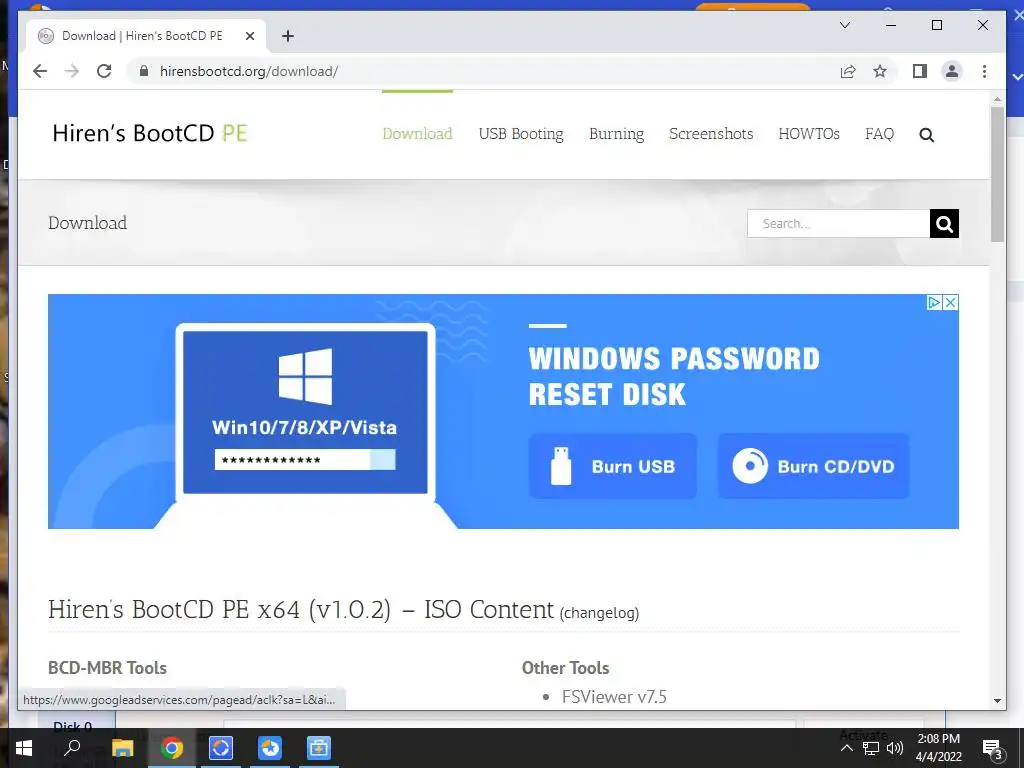Open the USB Booting menu item
This screenshot has width=1024, height=768.
point(521,134)
